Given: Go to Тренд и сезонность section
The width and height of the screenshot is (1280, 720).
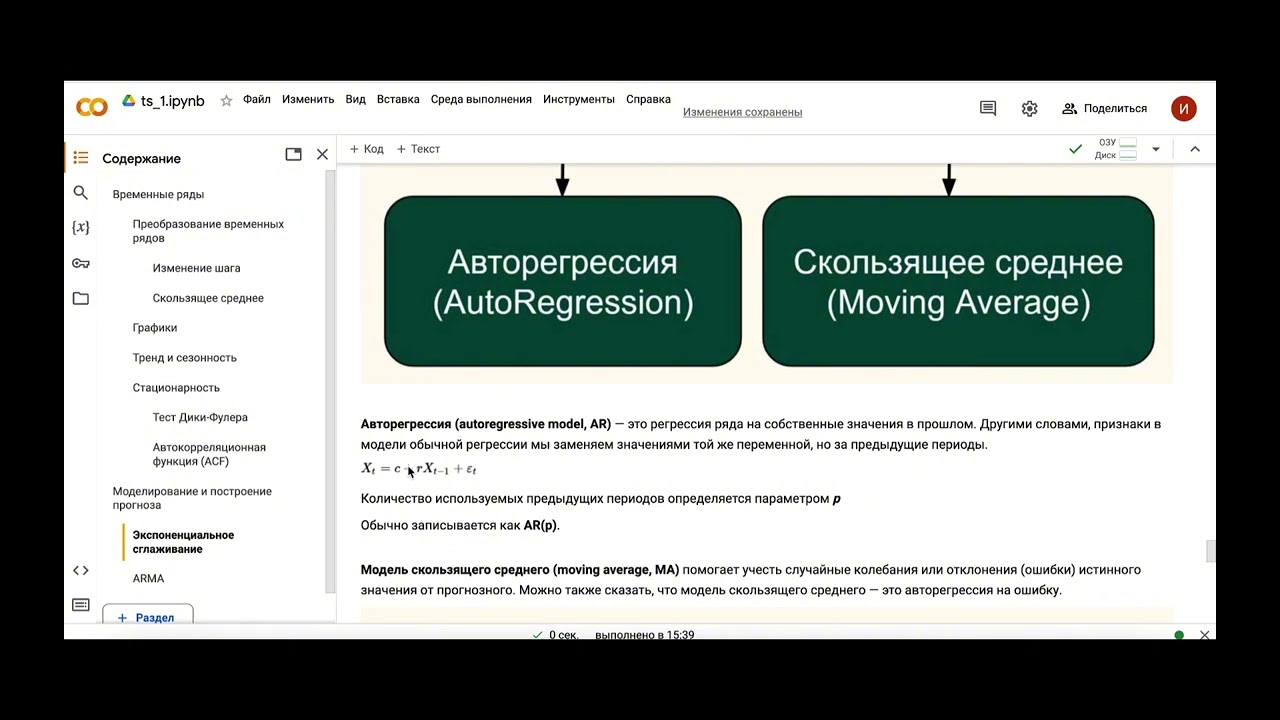Looking at the screenshot, I should tap(184, 358).
